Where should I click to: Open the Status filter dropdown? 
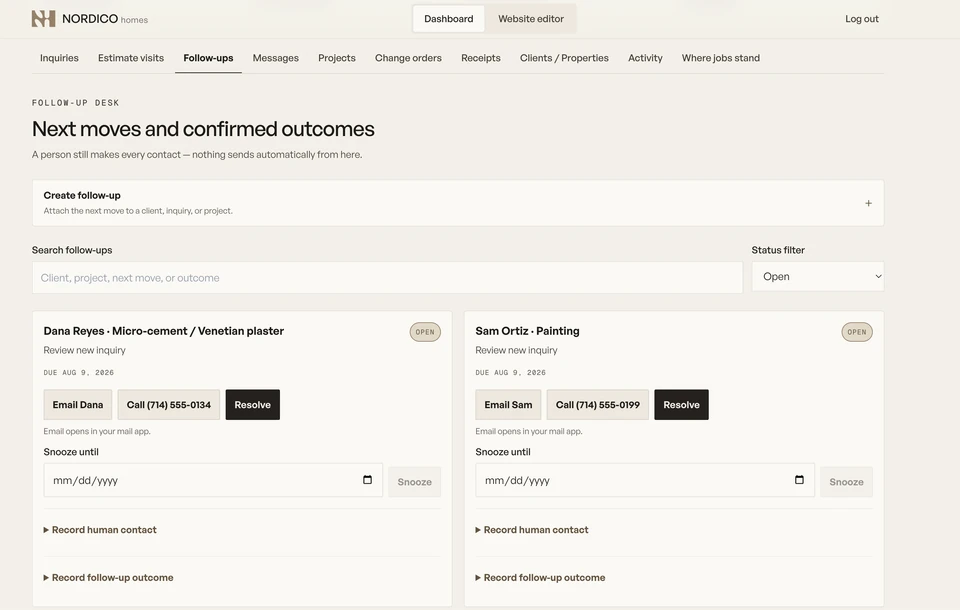(x=818, y=277)
